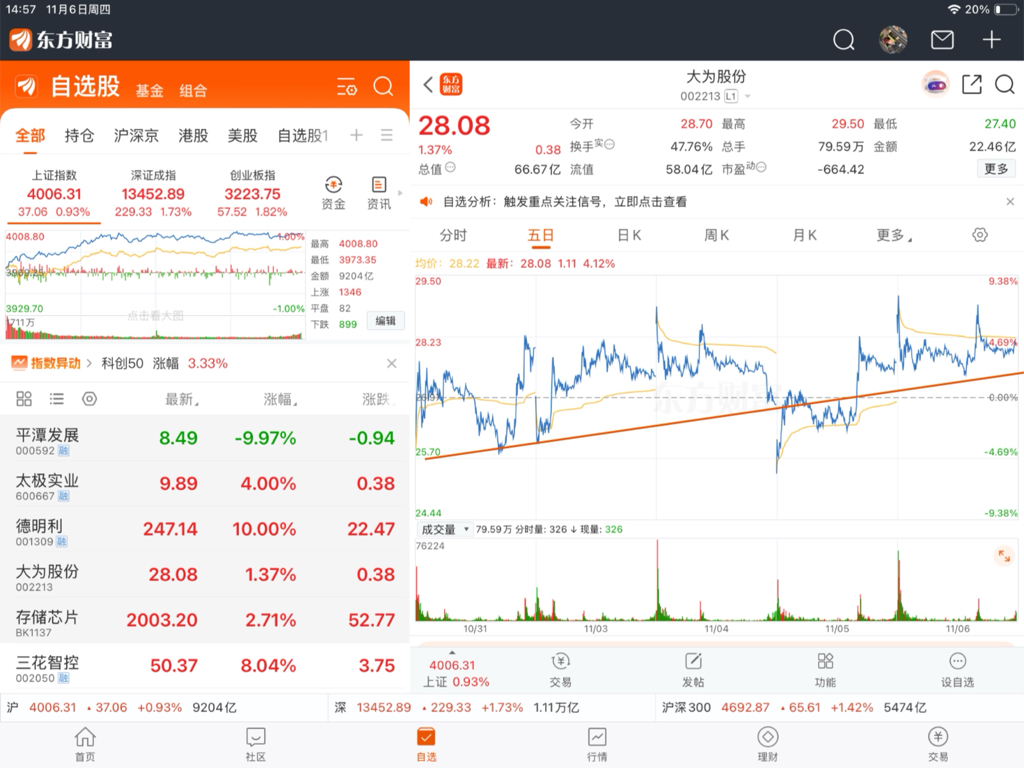Open 功能 functions icon
This screenshot has height=768, width=1024.
825,670
